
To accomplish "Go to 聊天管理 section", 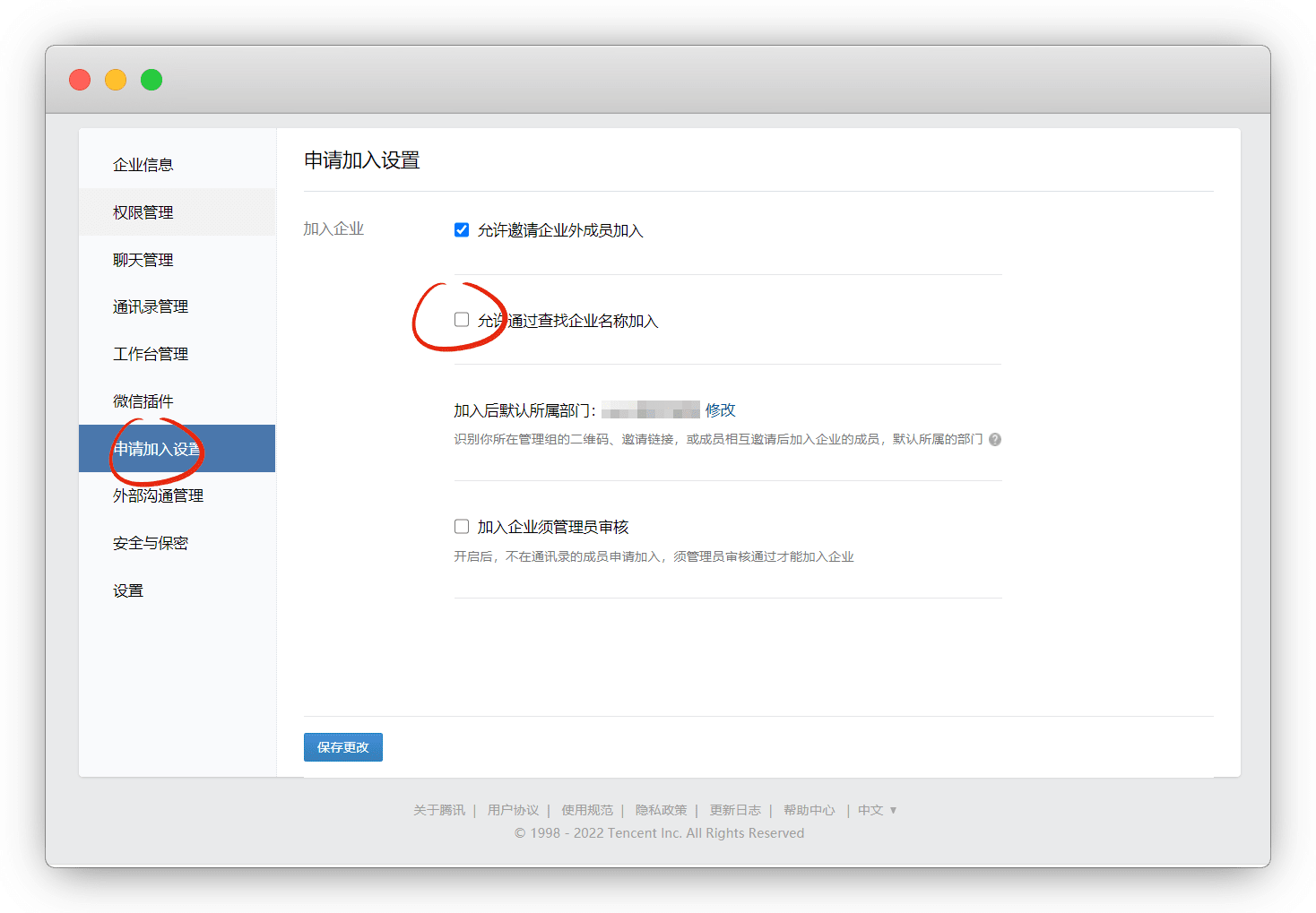I will click(x=143, y=260).
